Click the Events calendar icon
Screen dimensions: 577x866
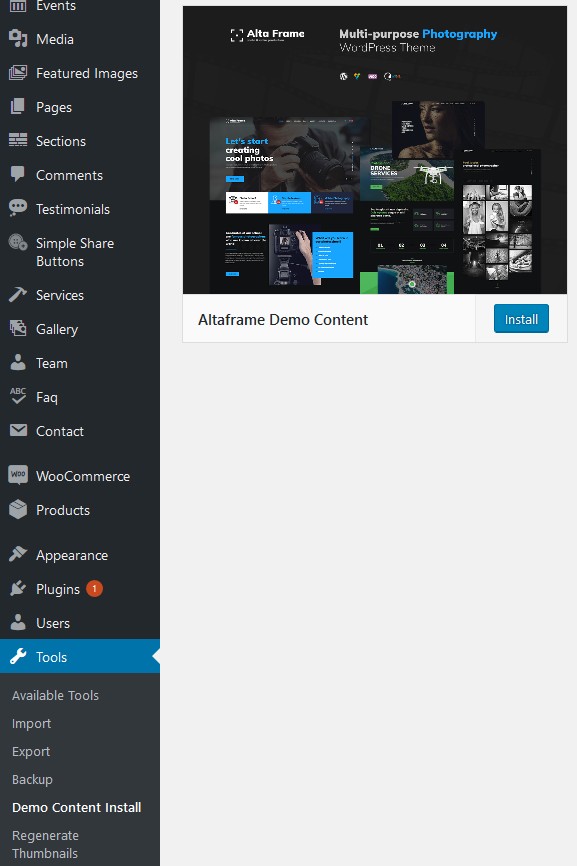(x=18, y=6)
